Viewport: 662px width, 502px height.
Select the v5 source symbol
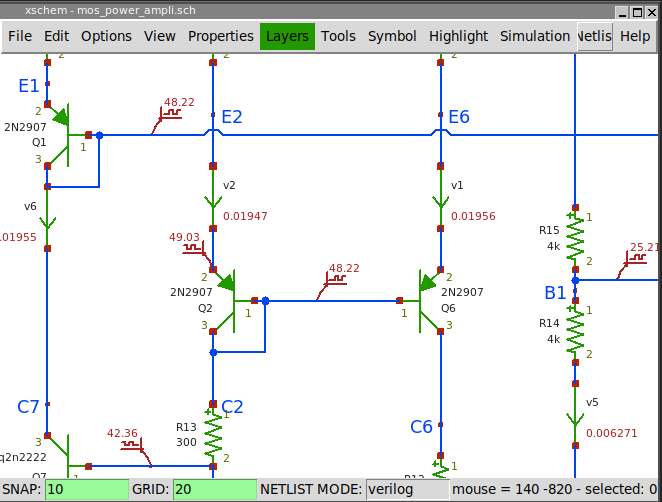[575, 418]
